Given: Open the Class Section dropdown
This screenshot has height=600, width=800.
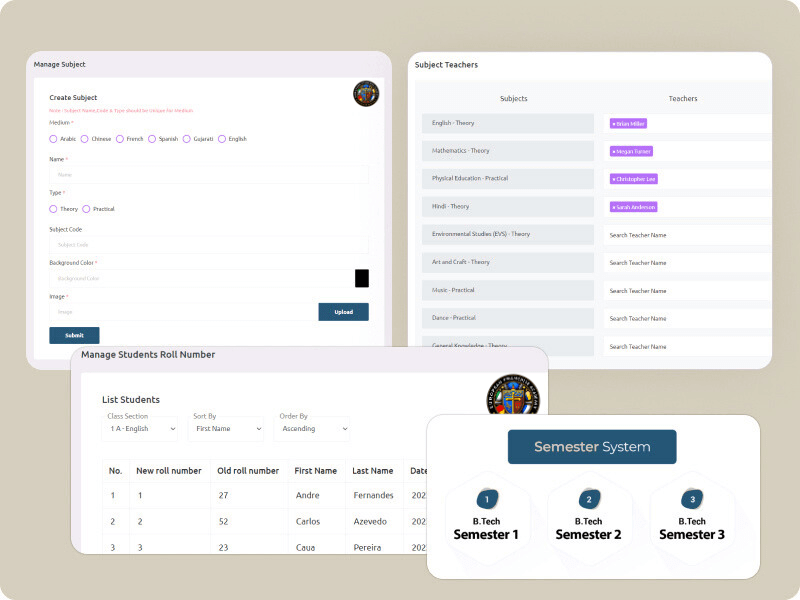Looking at the screenshot, I should tap(141, 428).
